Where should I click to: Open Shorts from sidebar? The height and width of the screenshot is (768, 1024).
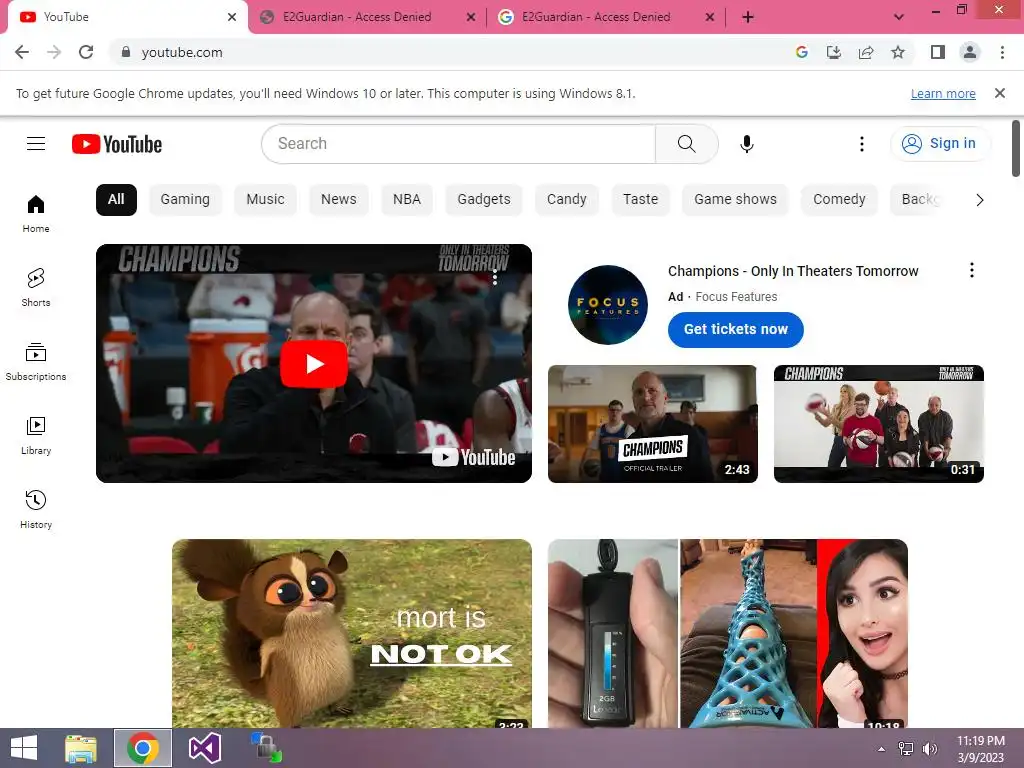click(36, 287)
